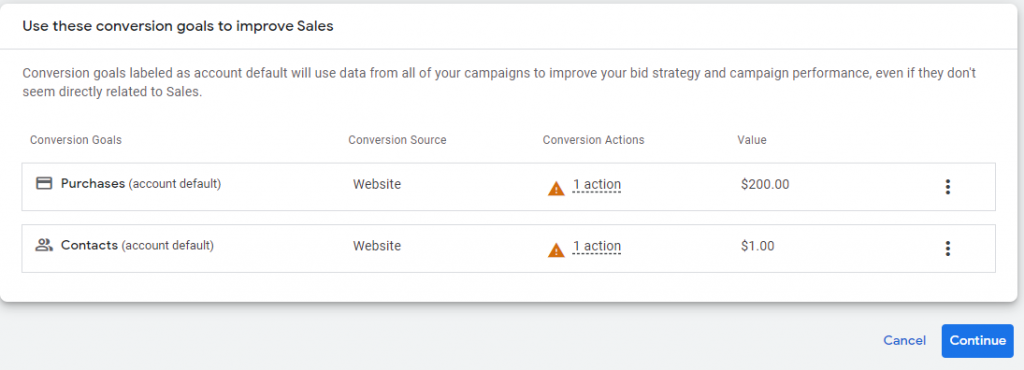The image size is (1024, 370).
Task: Click the warning triangle in Purchases row
Action: 556,189
